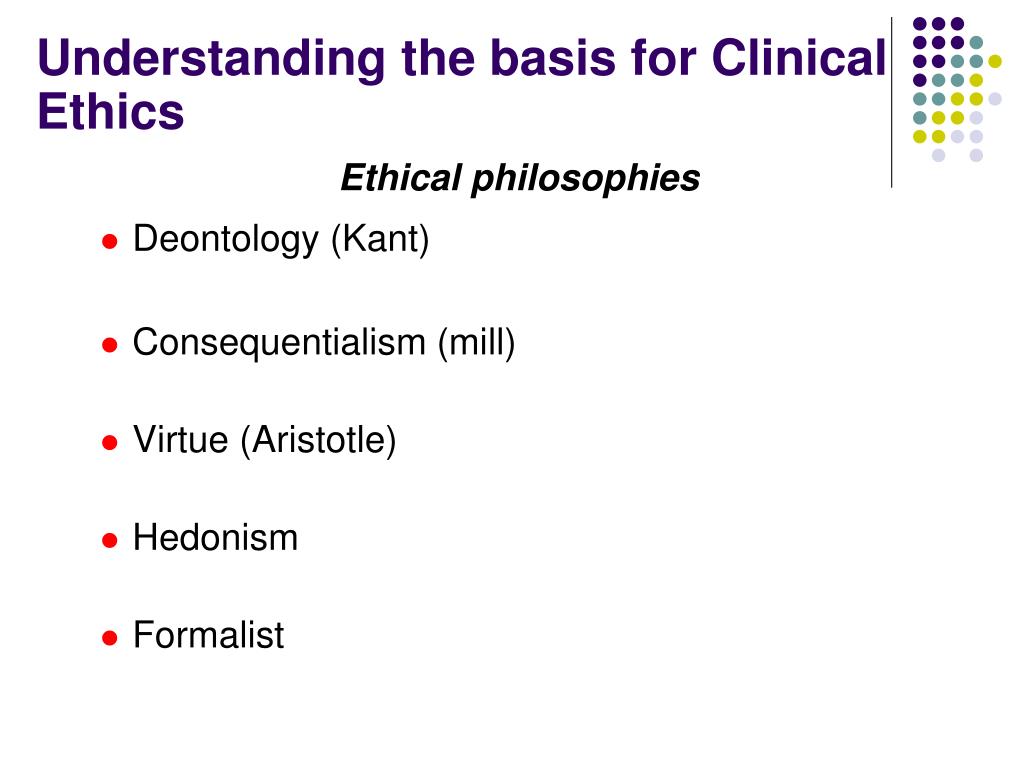Click the word 'Ethics' in the title
The height and width of the screenshot is (768, 1024).
pos(111,112)
